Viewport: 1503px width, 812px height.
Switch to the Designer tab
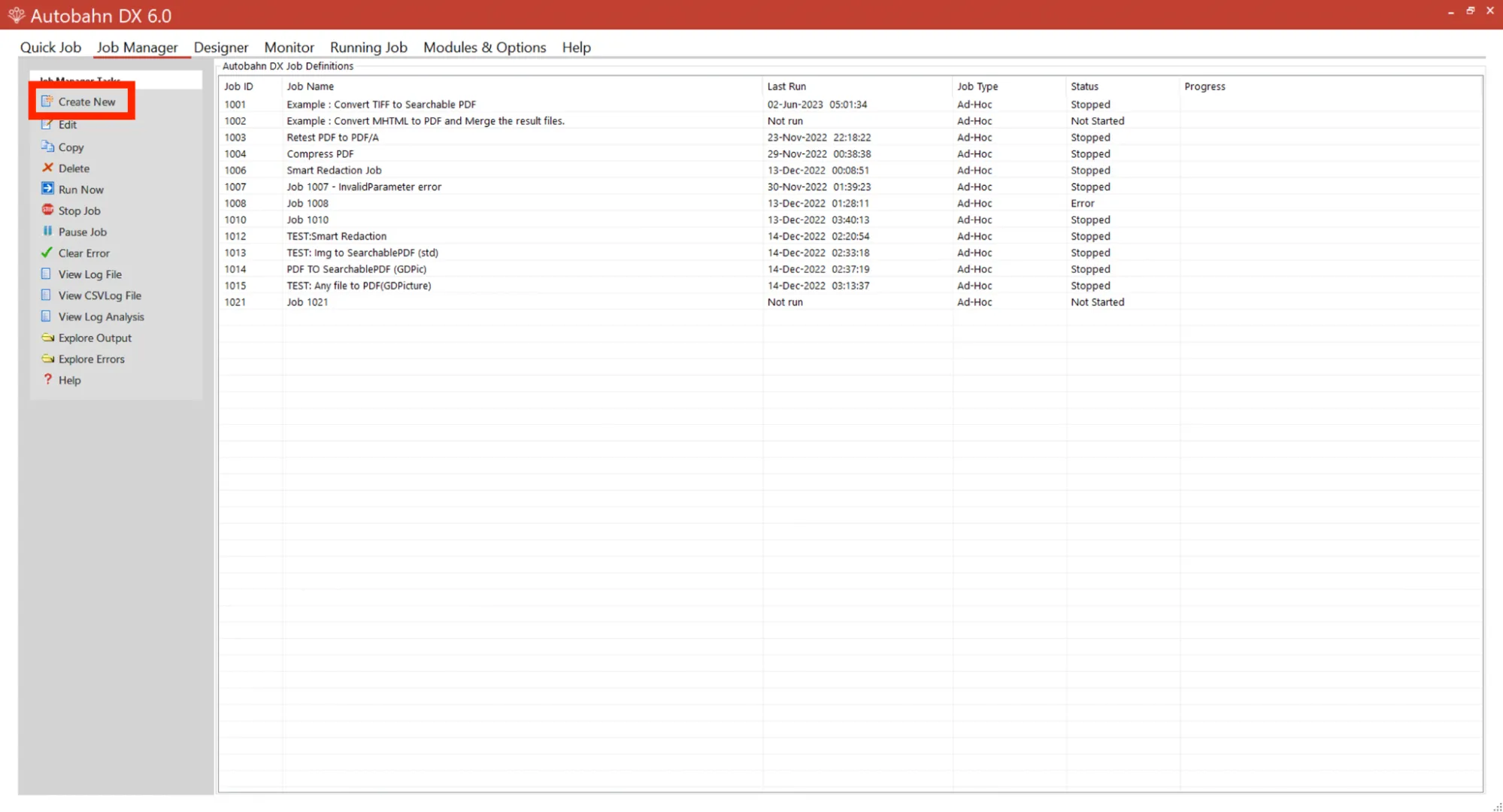220,47
